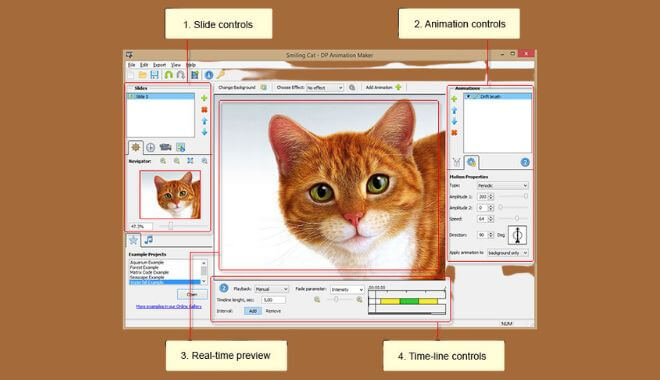The width and height of the screenshot is (660, 380).
Task: Click the export film icon in toolbar
Action: click(194, 75)
